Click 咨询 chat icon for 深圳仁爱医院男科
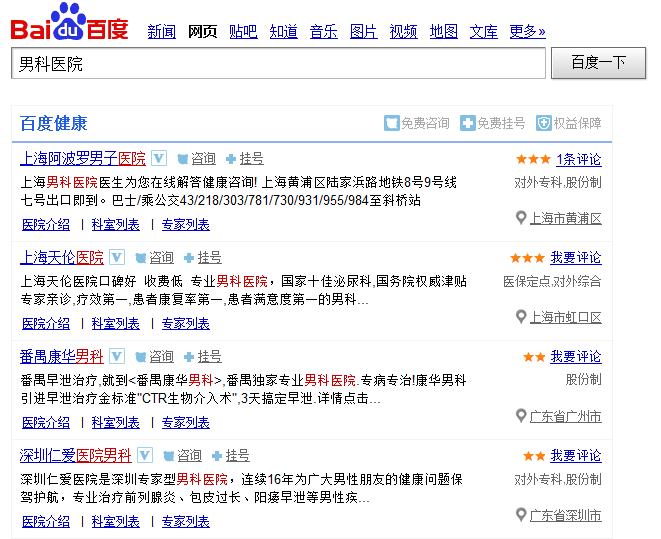The image size is (661, 539). point(169,456)
